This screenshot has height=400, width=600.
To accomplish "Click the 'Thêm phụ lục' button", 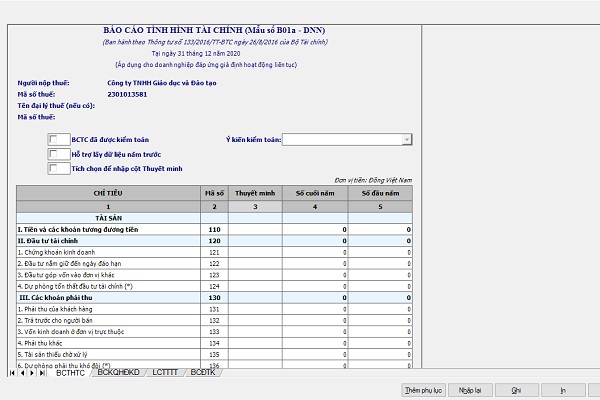I will (x=421, y=389).
